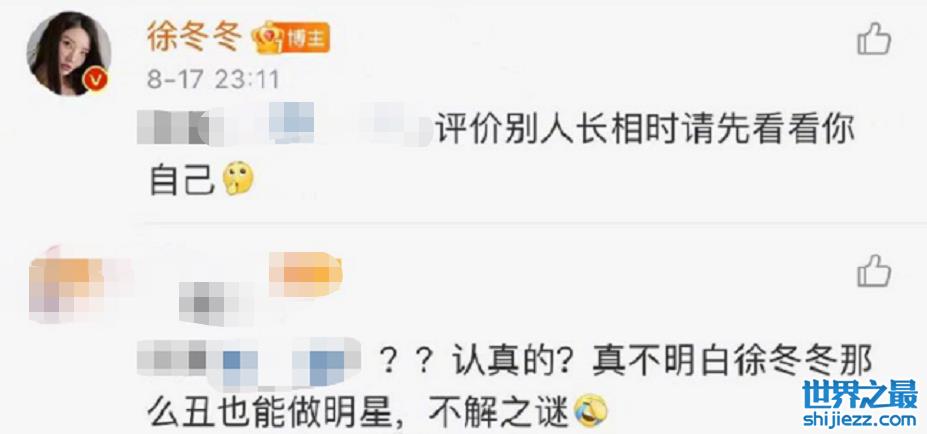Open the shijiezz.com link
Image resolution: width=927 pixels, height=434 pixels.
click(x=860, y=419)
